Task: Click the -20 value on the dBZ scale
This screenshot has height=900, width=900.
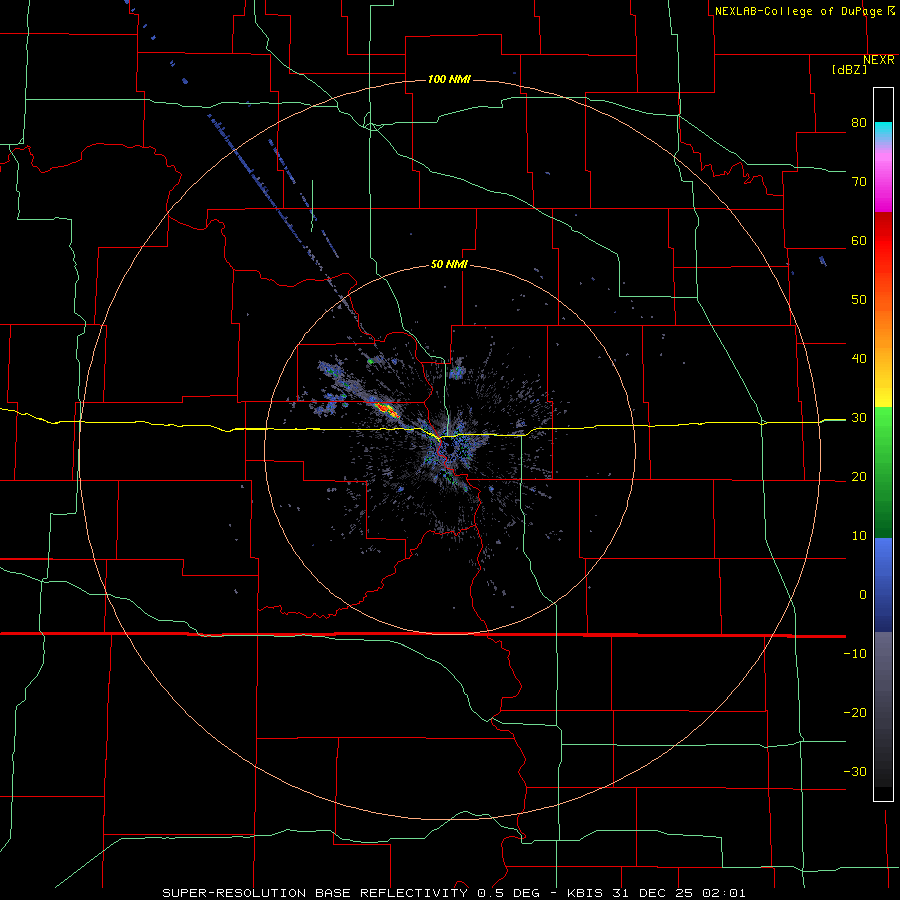Action: point(855,712)
